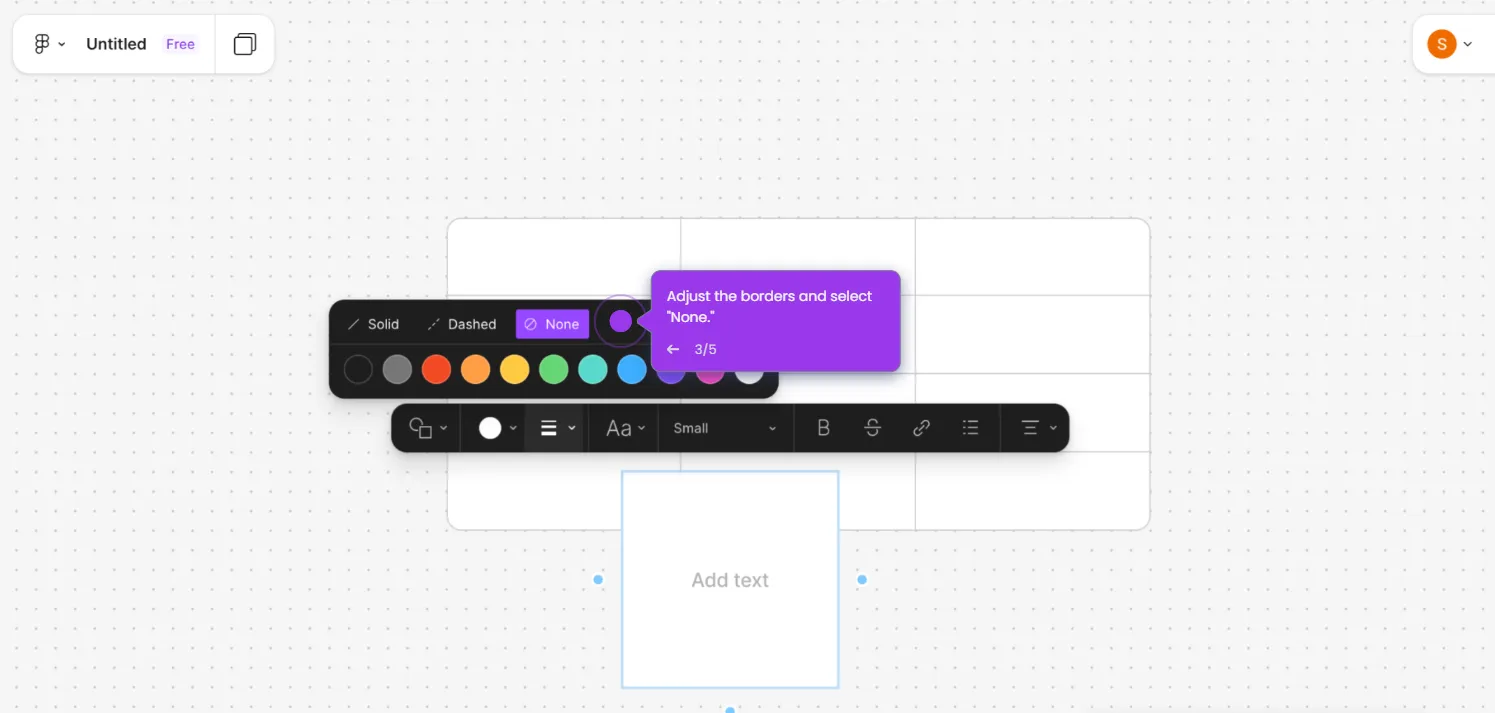Click the Untitled file name
1495x713 pixels.
(116, 44)
